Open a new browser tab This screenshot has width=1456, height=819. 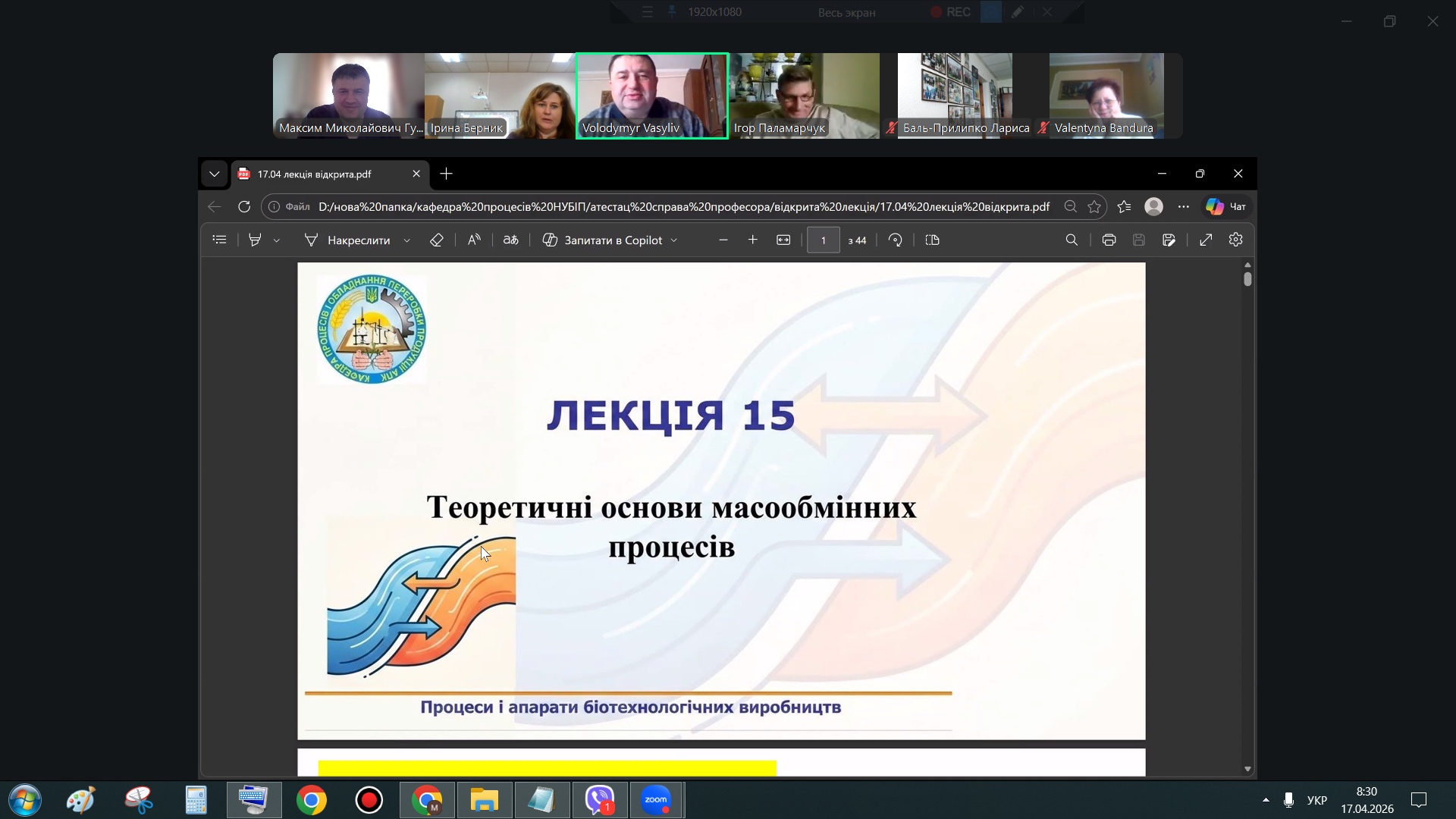pos(447,174)
